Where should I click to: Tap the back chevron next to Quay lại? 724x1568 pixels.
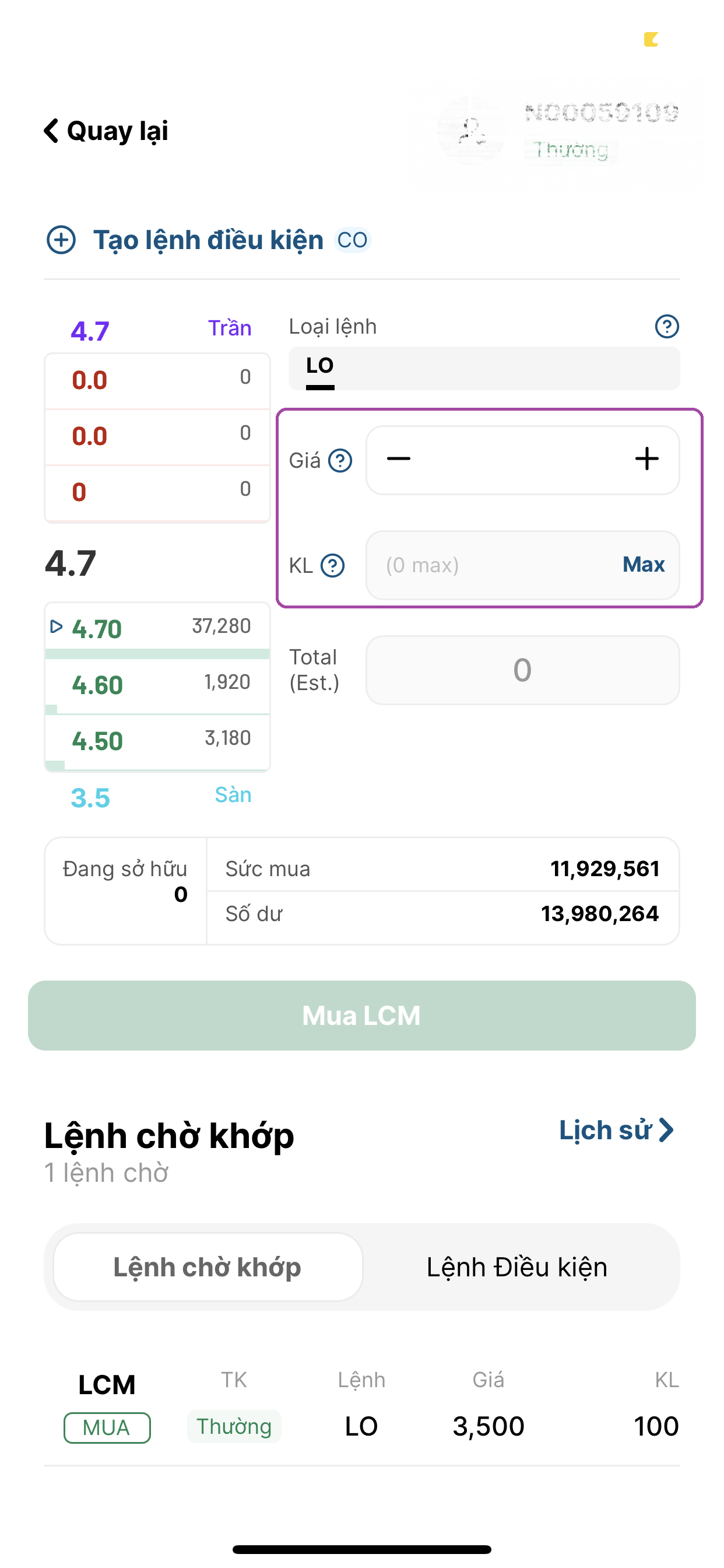(x=52, y=131)
